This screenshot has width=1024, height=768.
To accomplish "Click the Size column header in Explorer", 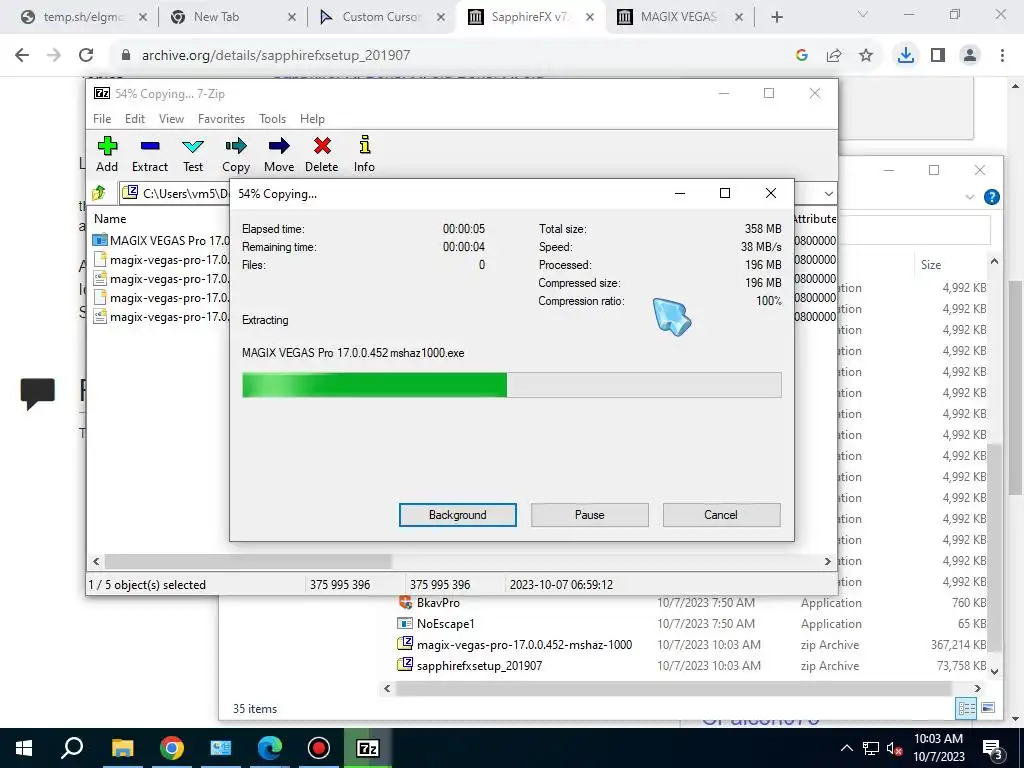I will point(931,264).
